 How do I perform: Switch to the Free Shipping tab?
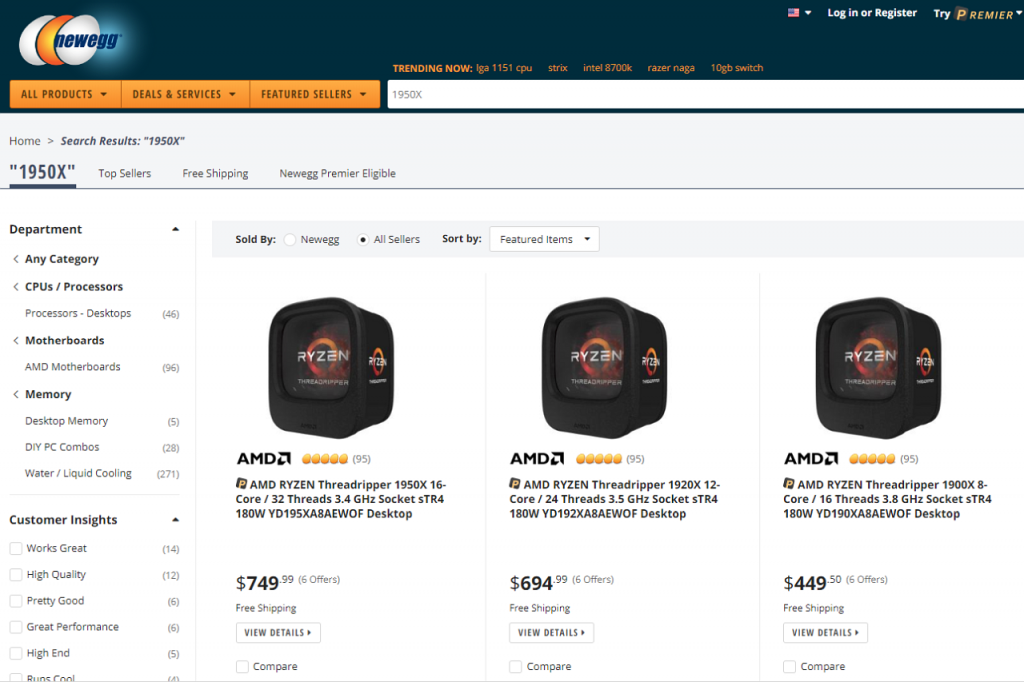[216, 173]
